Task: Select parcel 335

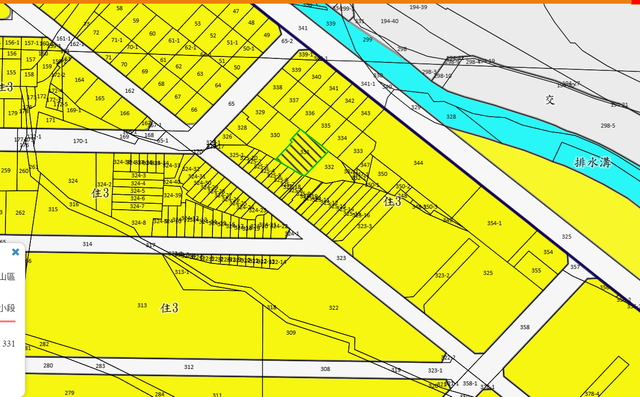Action: tap(326, 126)
